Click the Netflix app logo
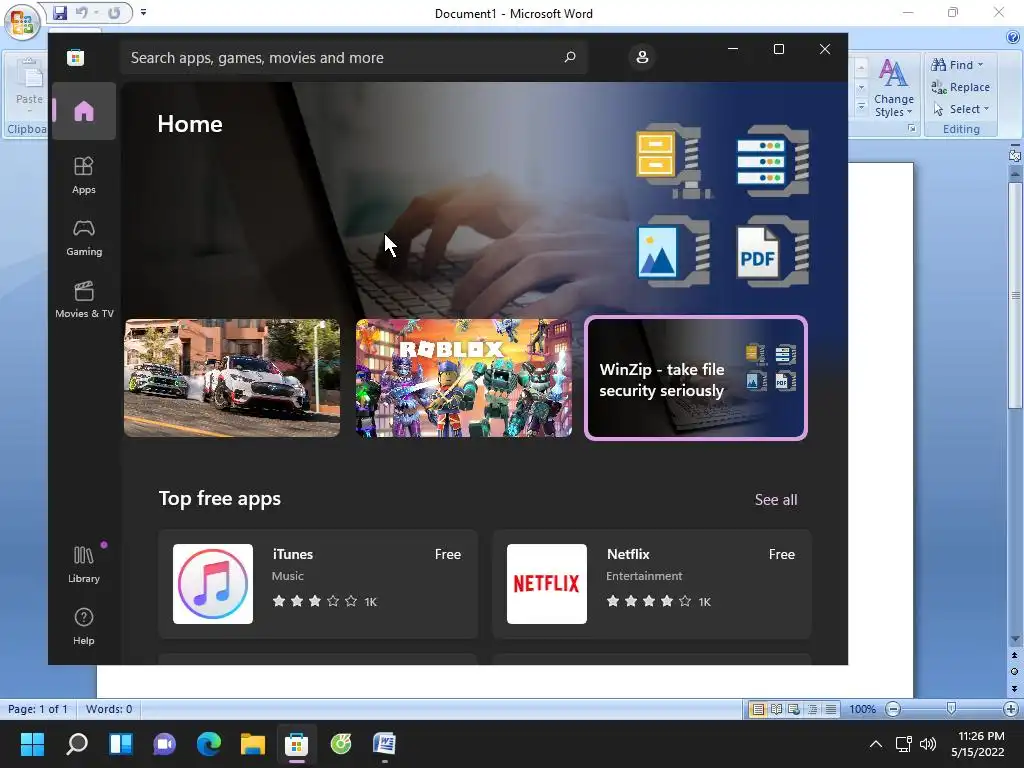The image size is (1024, 768). pyautogui.click(x=547, y=584)
